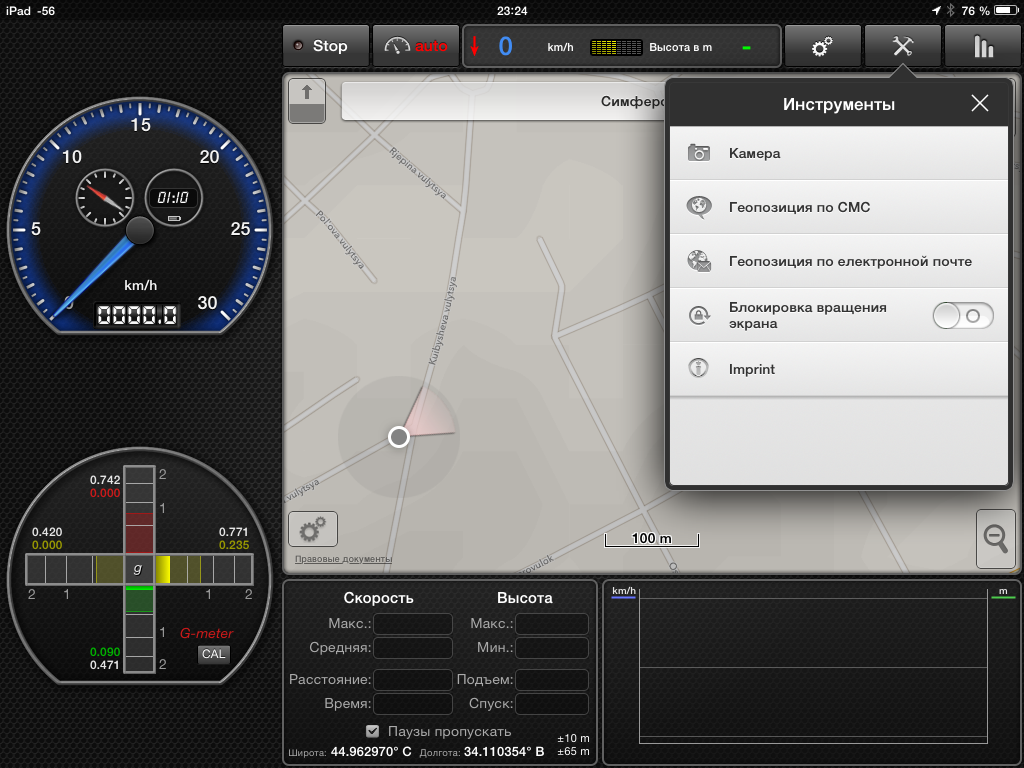
Task: Click the camera icon in tools list
Action: click(x=699, y=153)
